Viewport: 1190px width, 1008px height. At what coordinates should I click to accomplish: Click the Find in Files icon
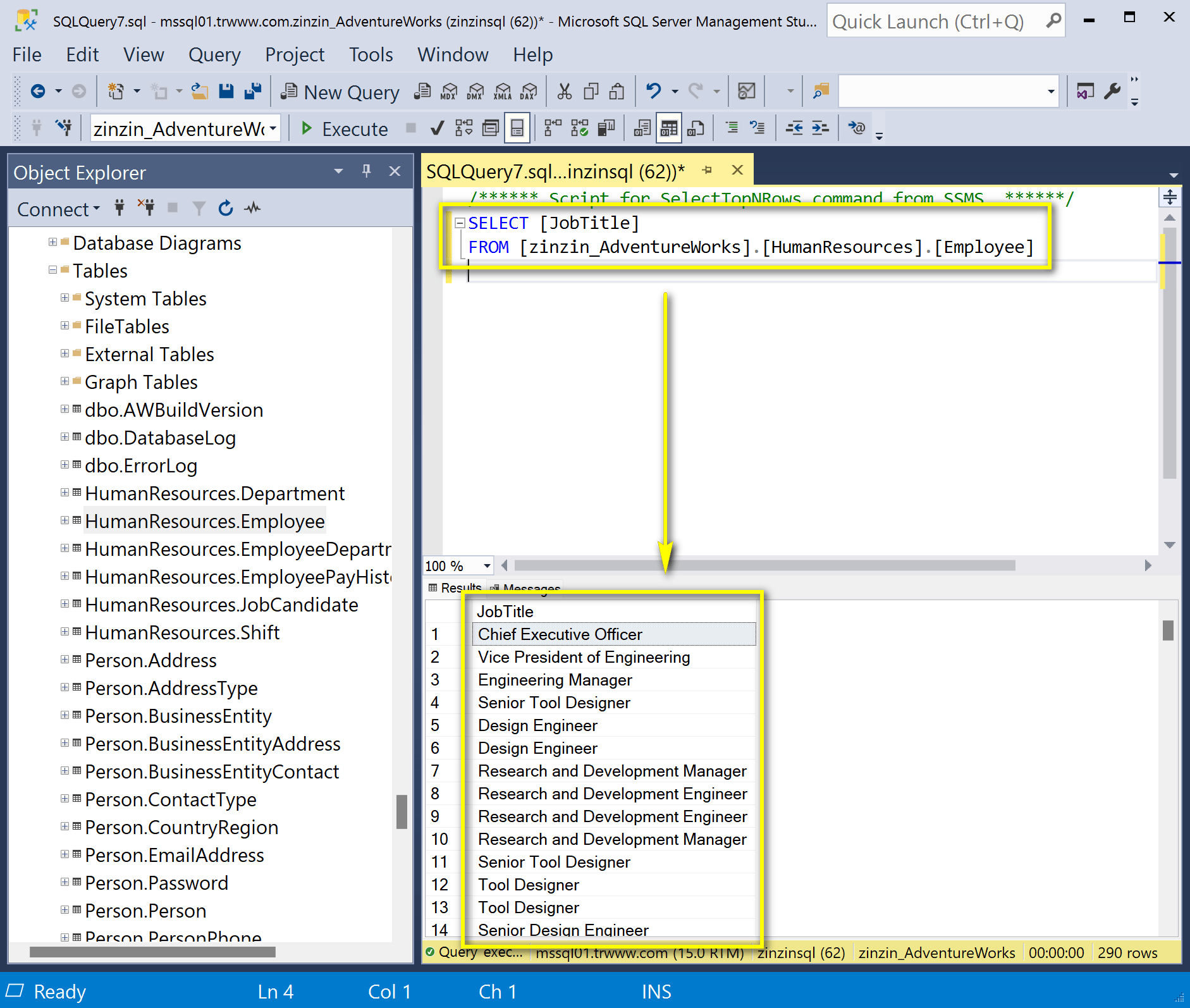[821, 92]
